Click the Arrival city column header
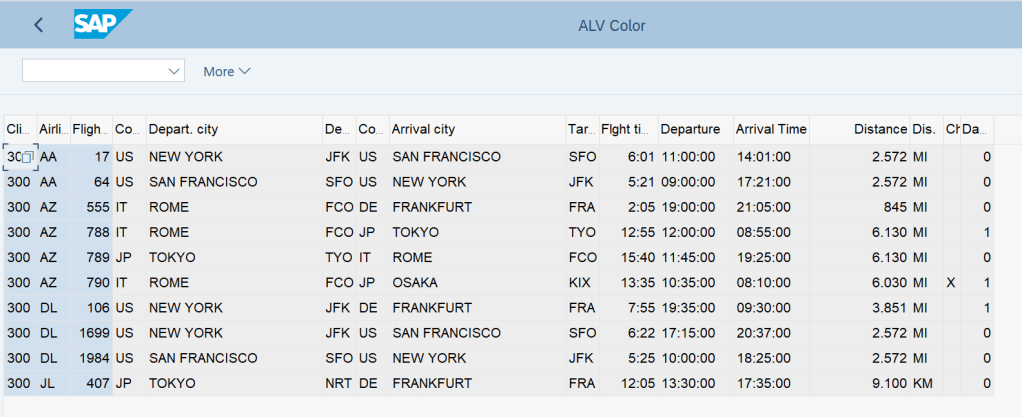Image resolution: width=1022 pixels, height=417 pixels. tap(423, 129)
